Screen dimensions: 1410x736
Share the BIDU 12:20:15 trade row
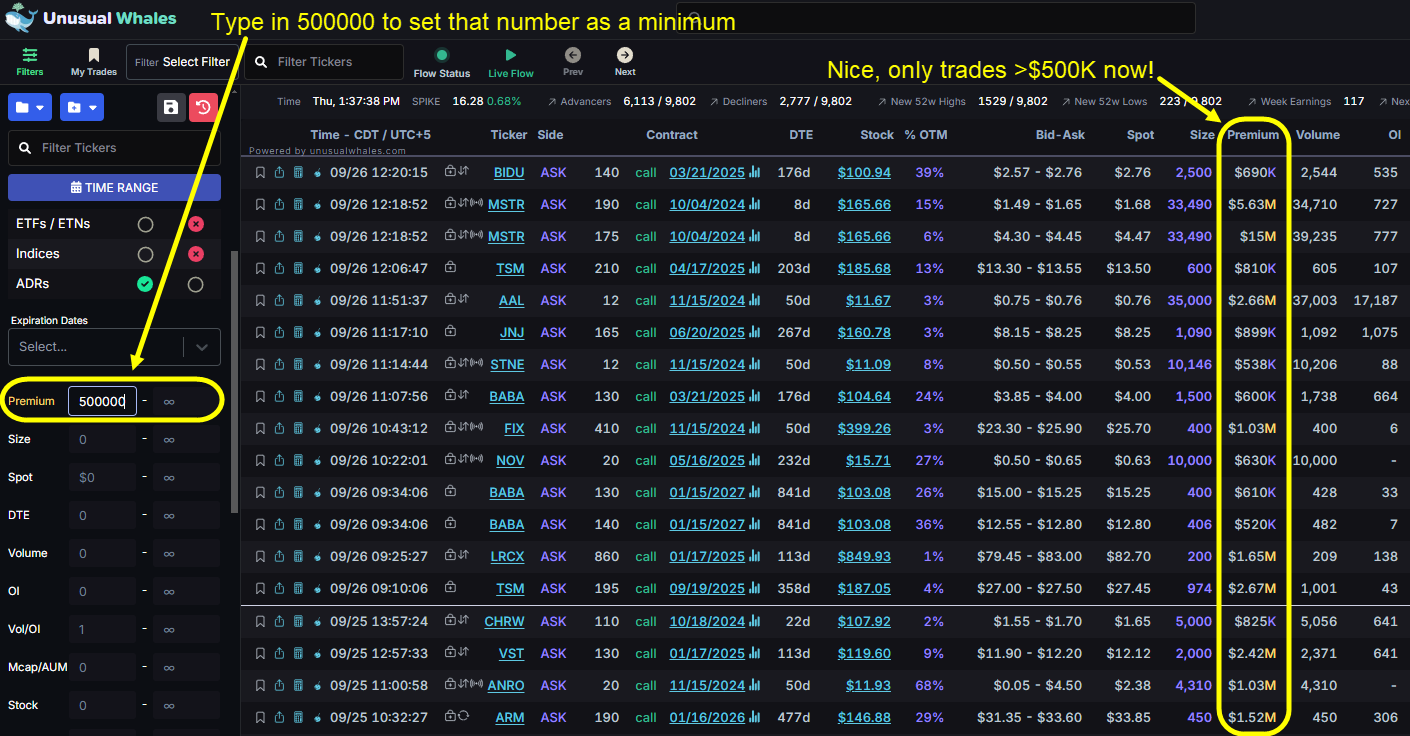(x=279, y=172)
